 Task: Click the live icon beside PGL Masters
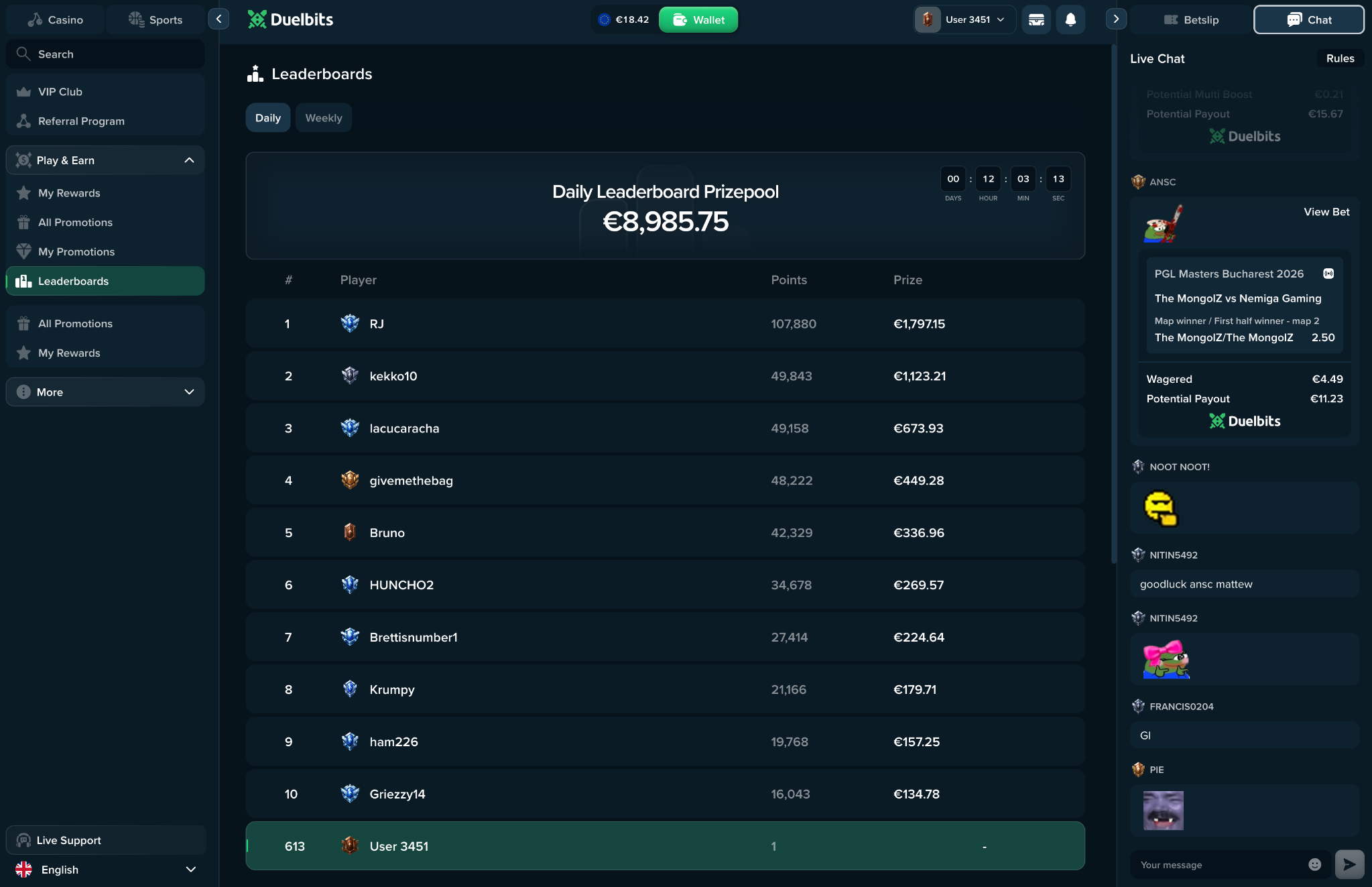pyautogui.click(x=1328, y=274)
